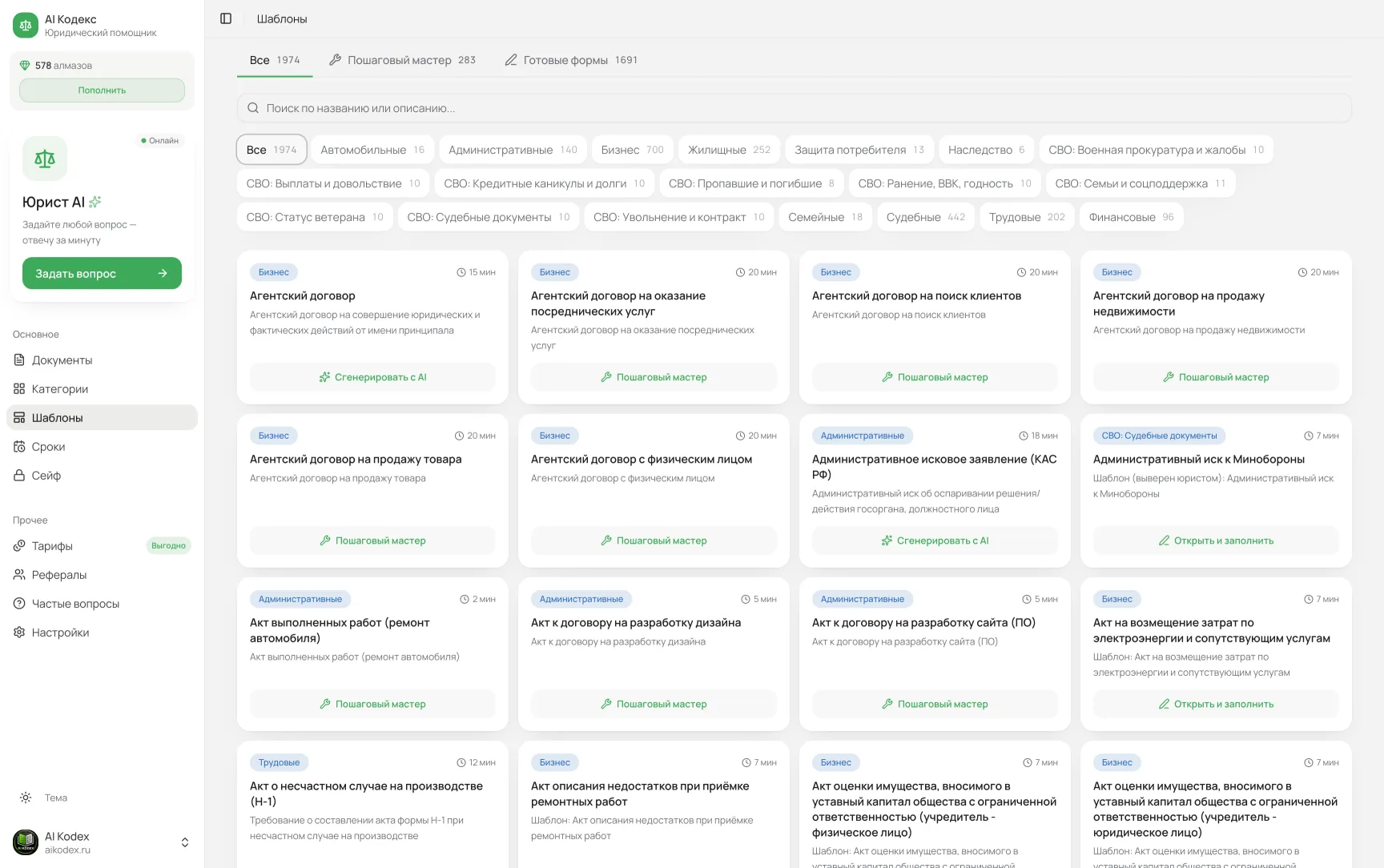
Task: Focus the search by name or description field
Action: 794,108
